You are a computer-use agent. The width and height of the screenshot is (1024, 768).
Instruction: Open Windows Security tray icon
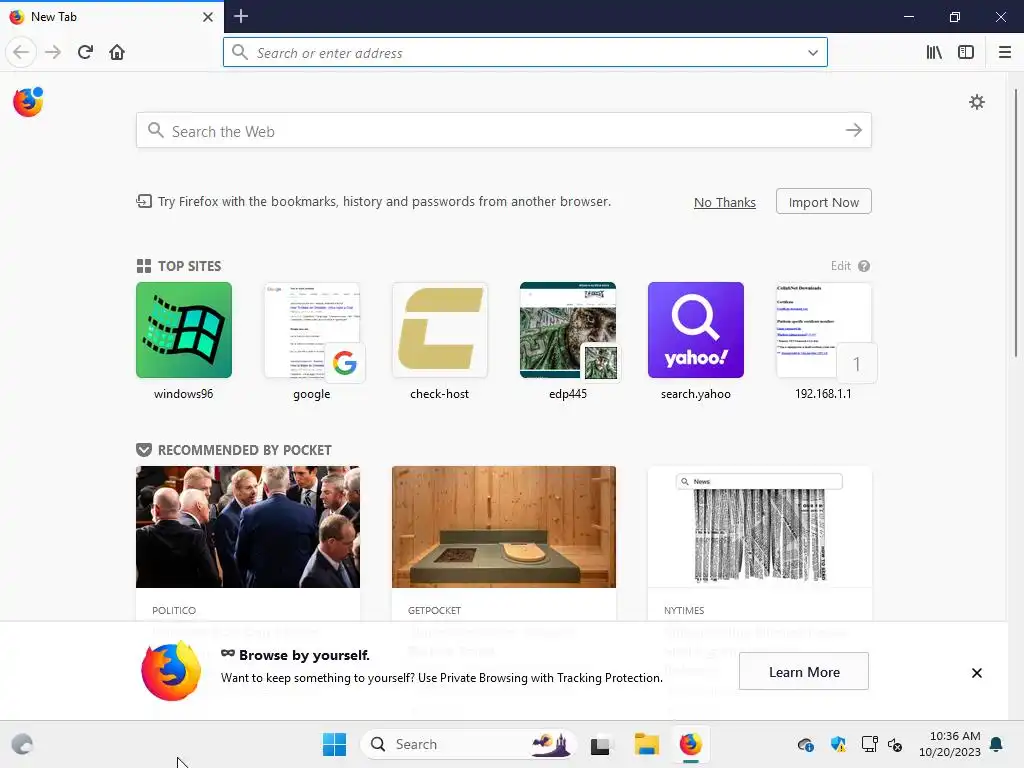click(838, 744)
